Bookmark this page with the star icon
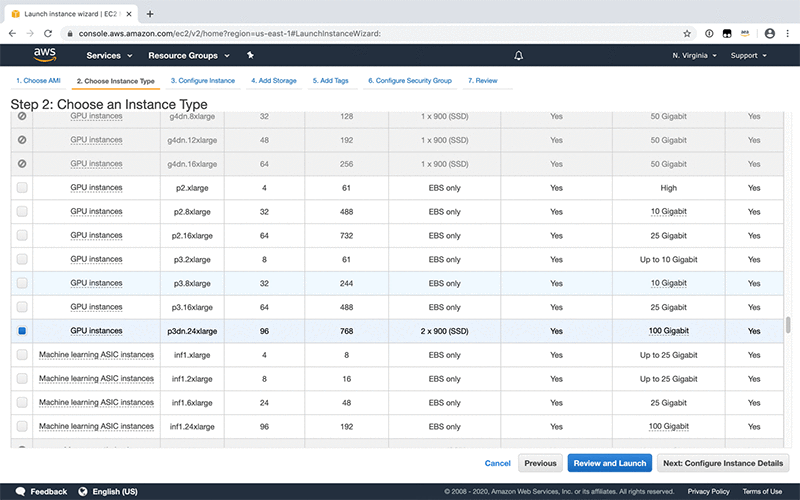The width and height of the screenshot is (800, 500). pyautogui.click(x=687, y=34)
